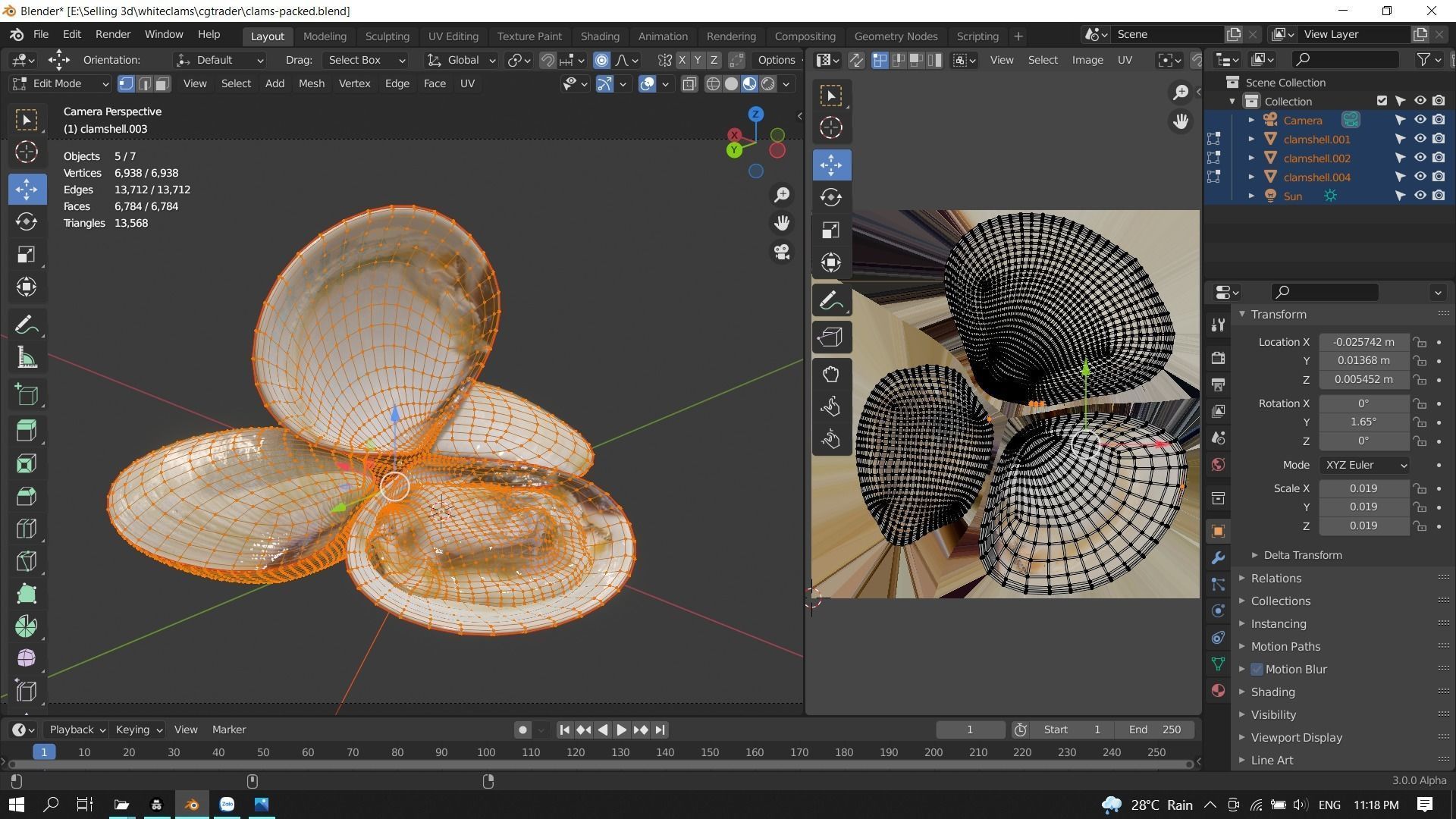Select the UV editor Grab tool
The image size is (1456, 819).
click(831, 374)
